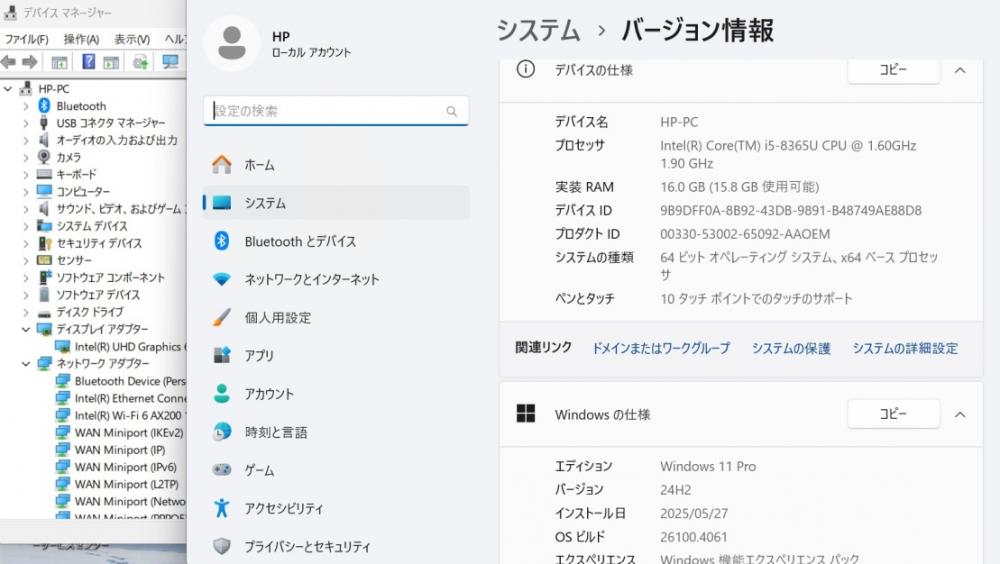Select WAN Miniport (IKEv2) entry
Viewport: 1000px width, 564px height.
click(x=129, y=433)
